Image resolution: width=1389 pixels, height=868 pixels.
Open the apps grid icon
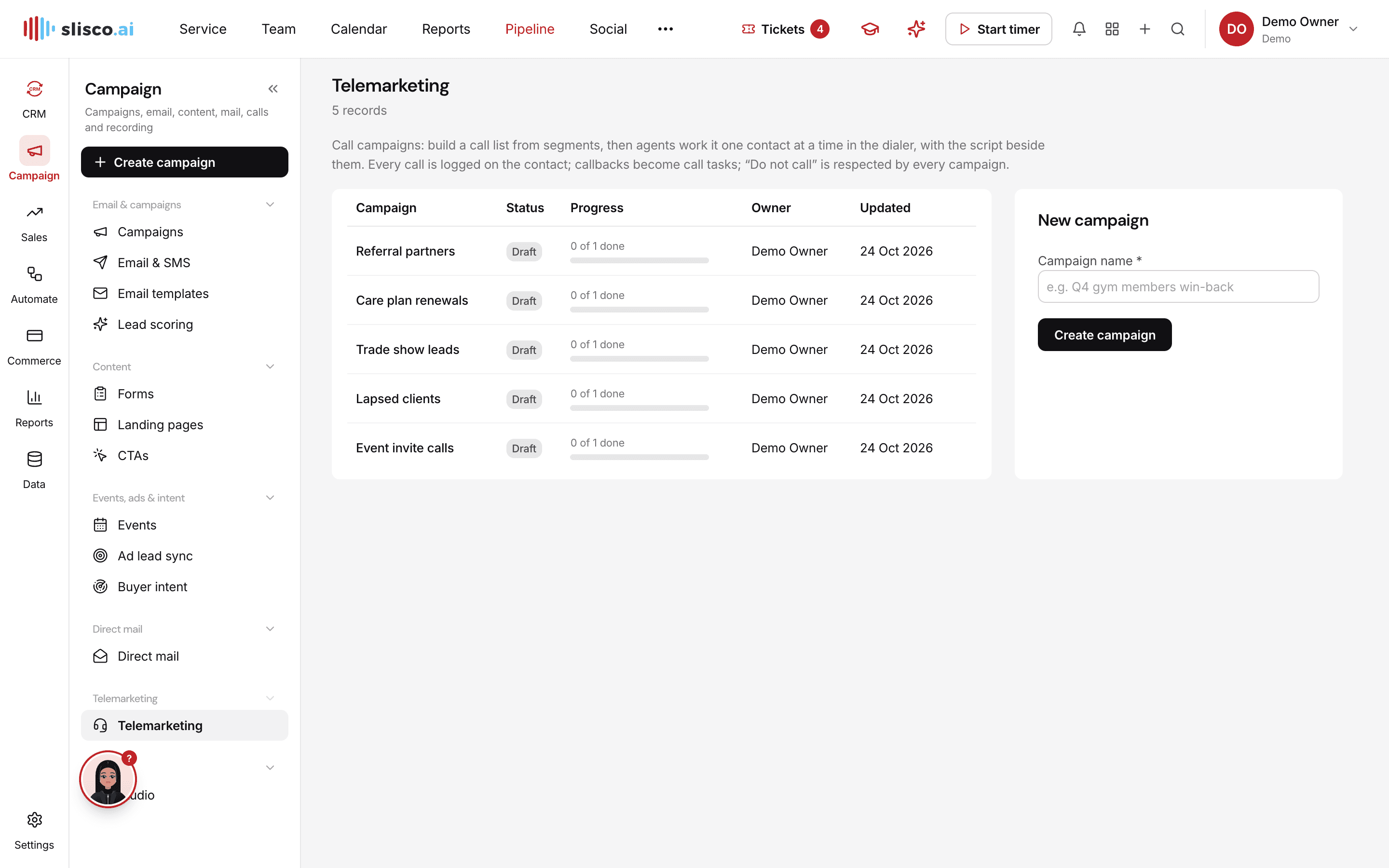1112,29
